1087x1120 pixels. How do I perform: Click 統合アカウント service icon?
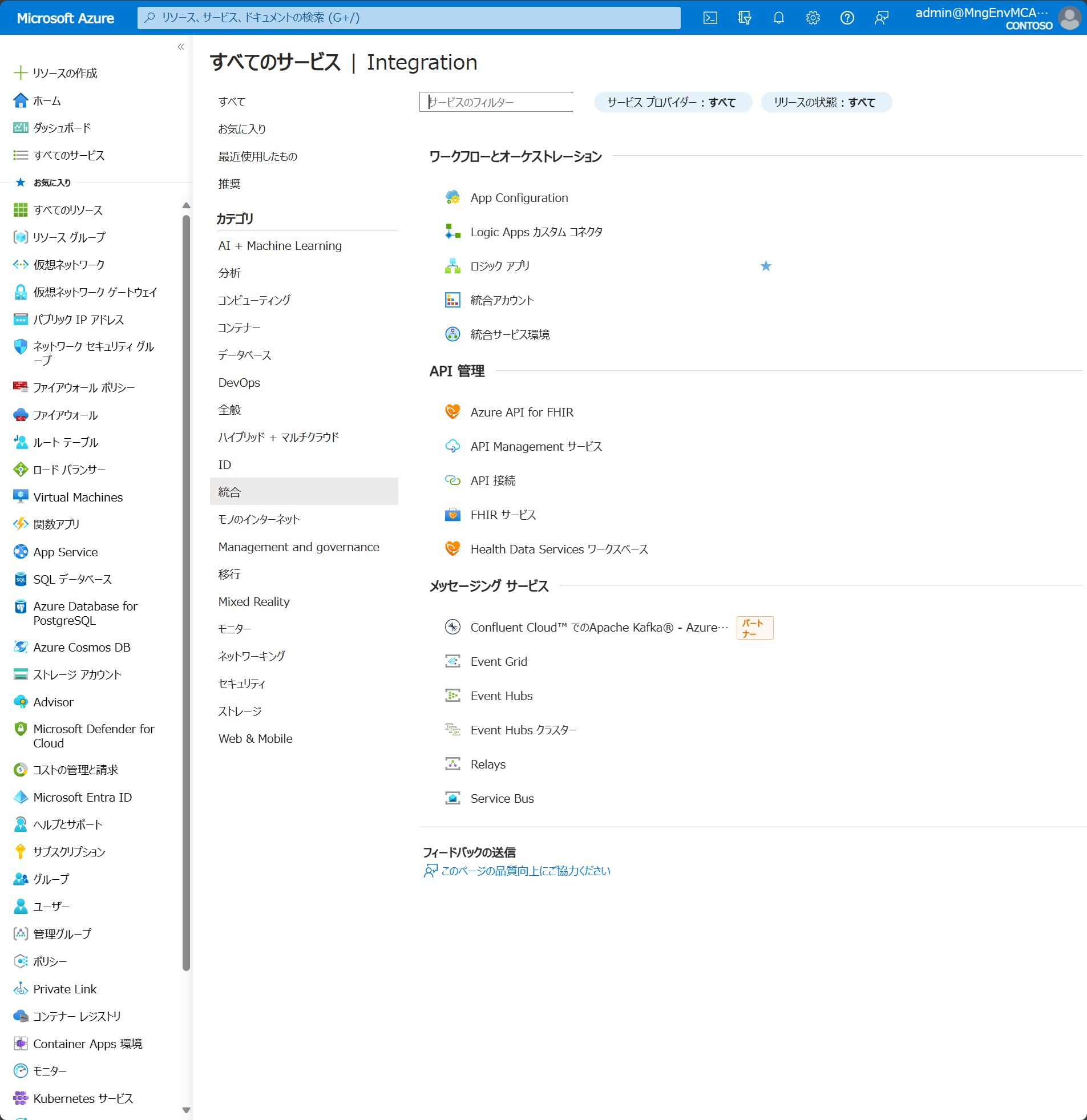tap(452, 301)
